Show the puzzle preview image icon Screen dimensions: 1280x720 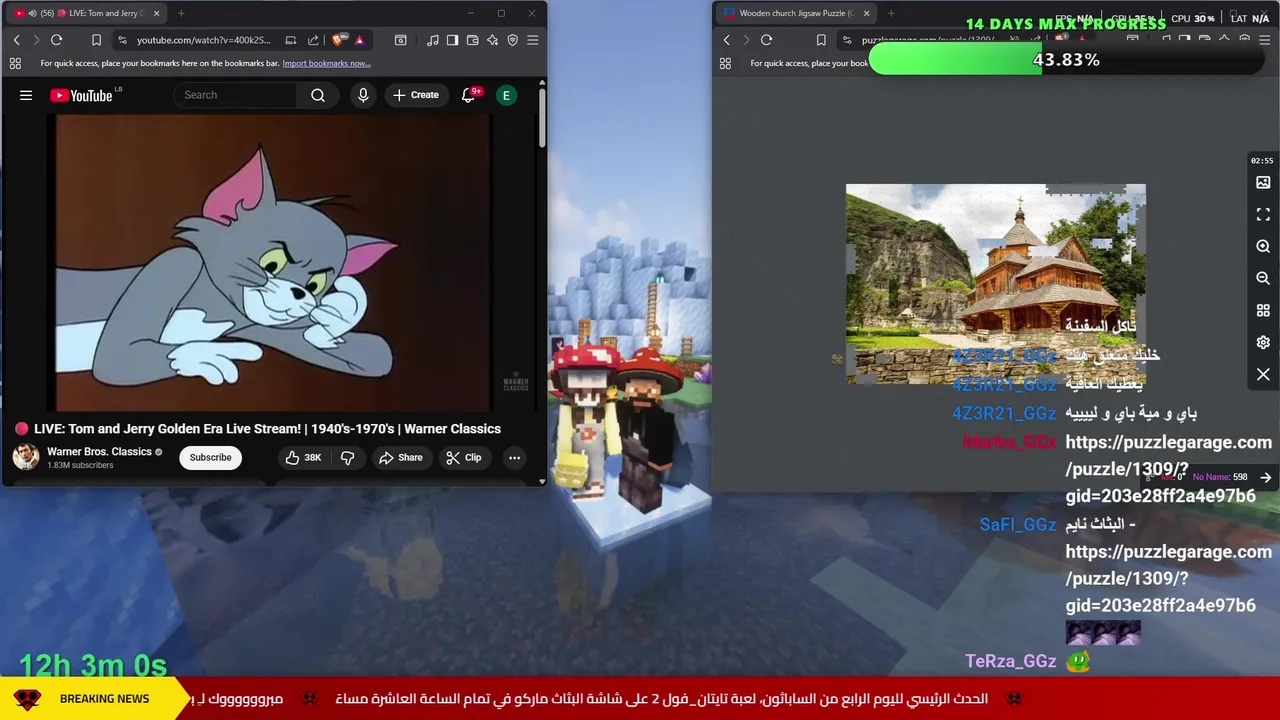tap(1263, 183)
